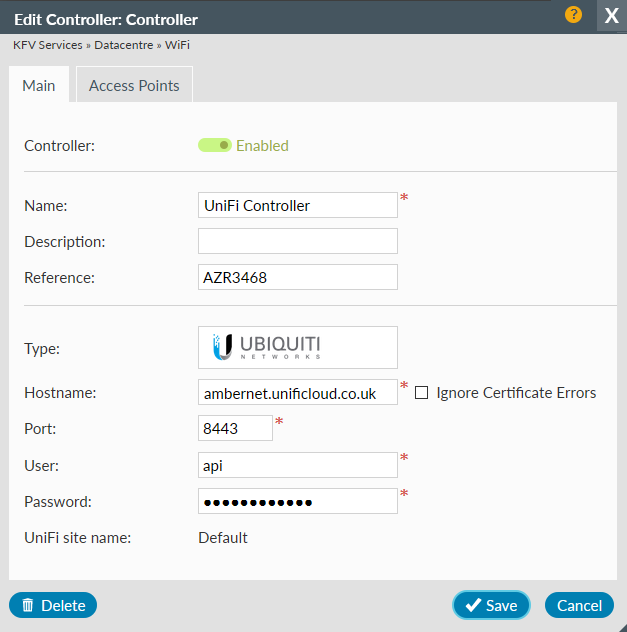This screenshot has height=632, width=627.
Task: Go to KFV Services in breadcrumb
Action: tap(48, 45)
